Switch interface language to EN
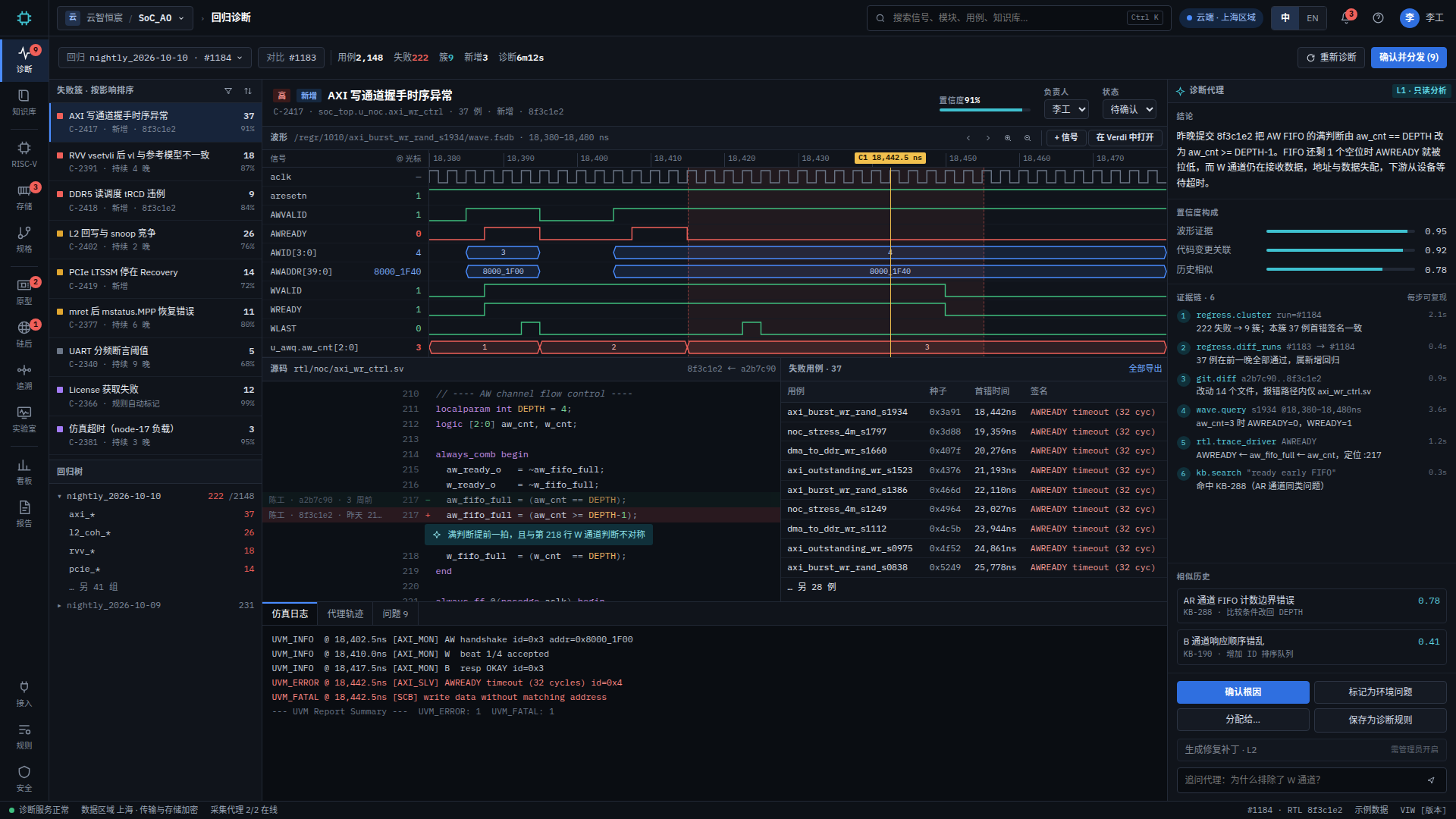The height and width of the screenshot is (819, 1456). [x=1313, y=17]
